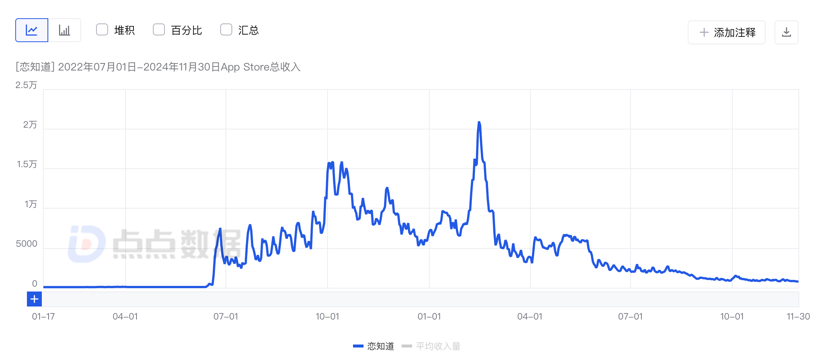Click the chart title text starting [恋知道]
The width and height of the screenshot is (816, 362).
[158, 67]
